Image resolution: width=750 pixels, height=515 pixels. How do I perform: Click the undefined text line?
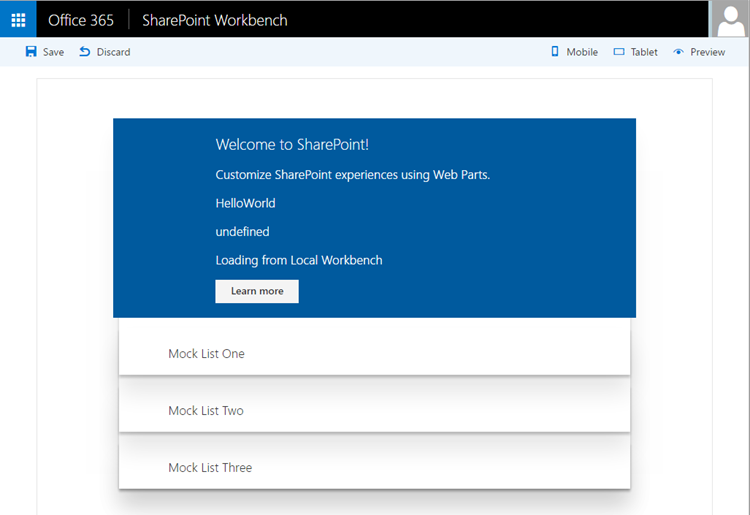(x=243, y=232)
